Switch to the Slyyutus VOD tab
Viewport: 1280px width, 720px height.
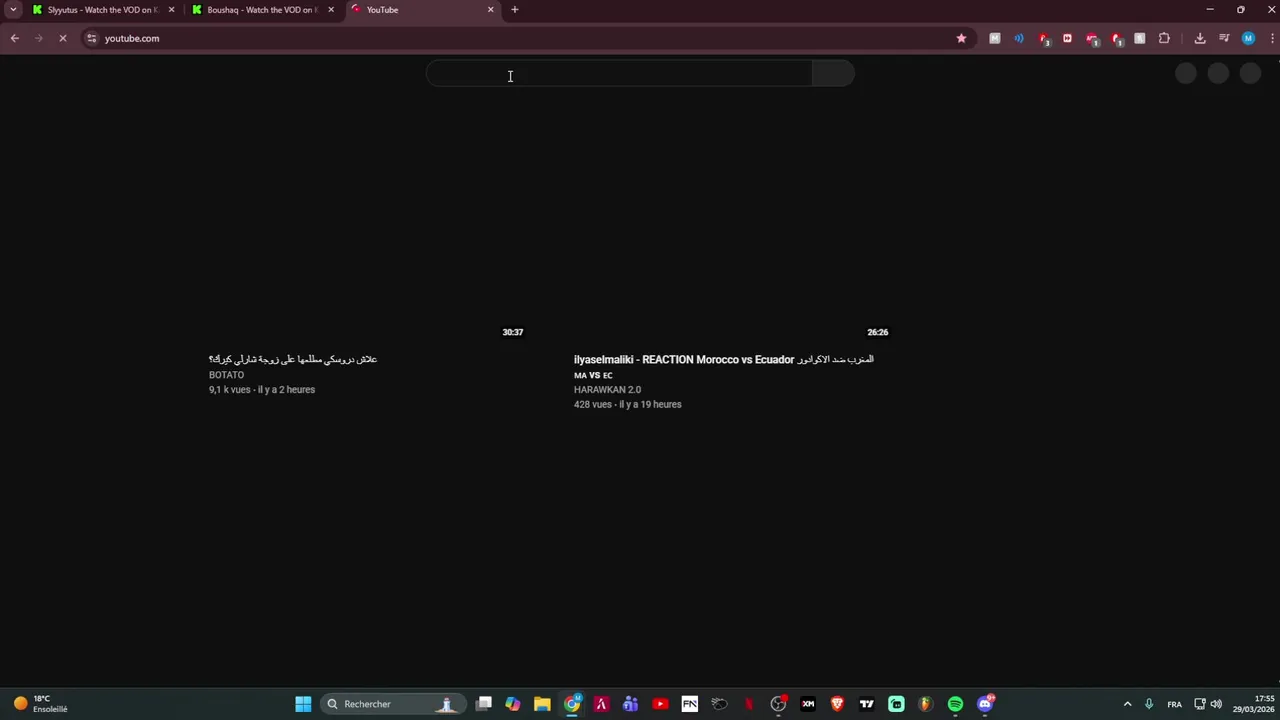[x=103, y=10]
